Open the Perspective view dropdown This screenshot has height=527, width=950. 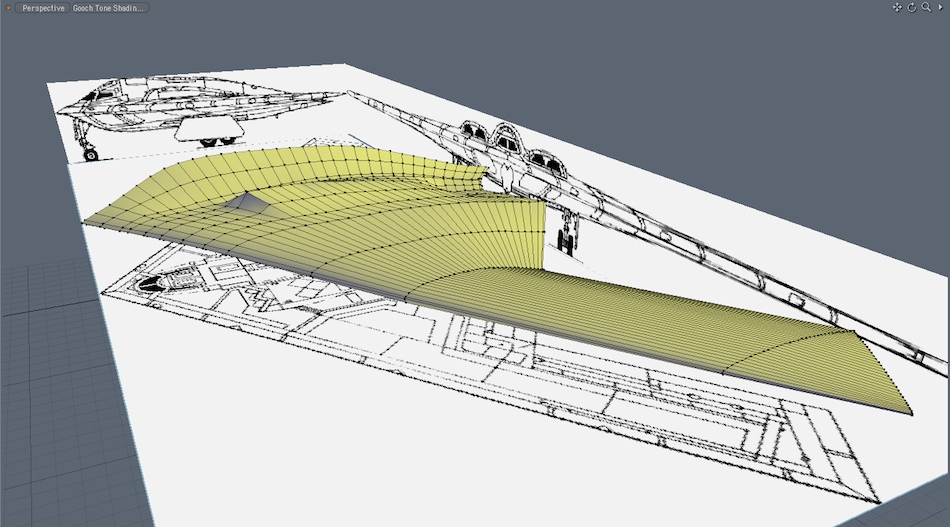point(43,7)
